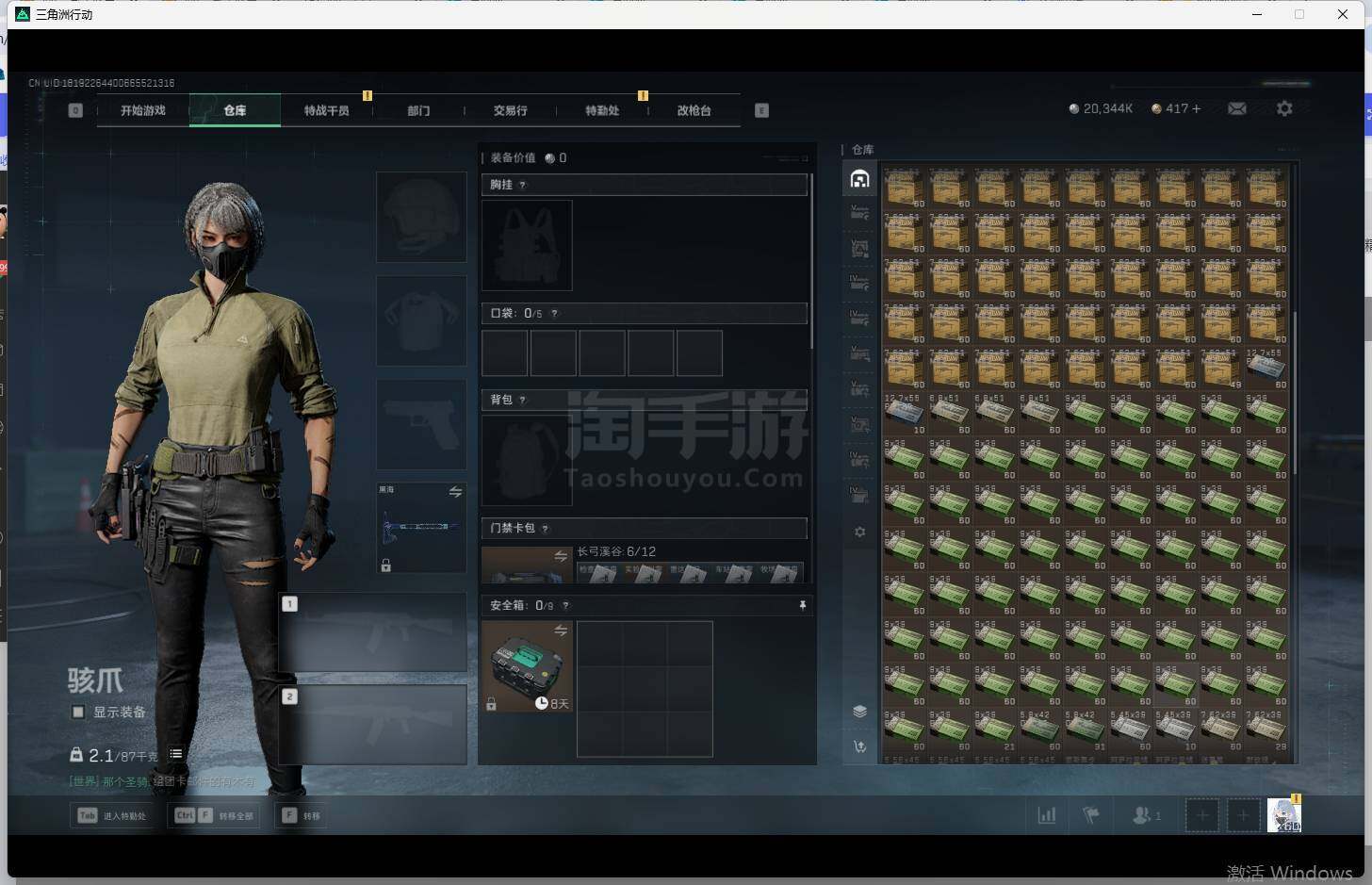The height and width of the screenshot is (885, 1372).
Task: Click the 装备价值 label
Action: (513, 158)
